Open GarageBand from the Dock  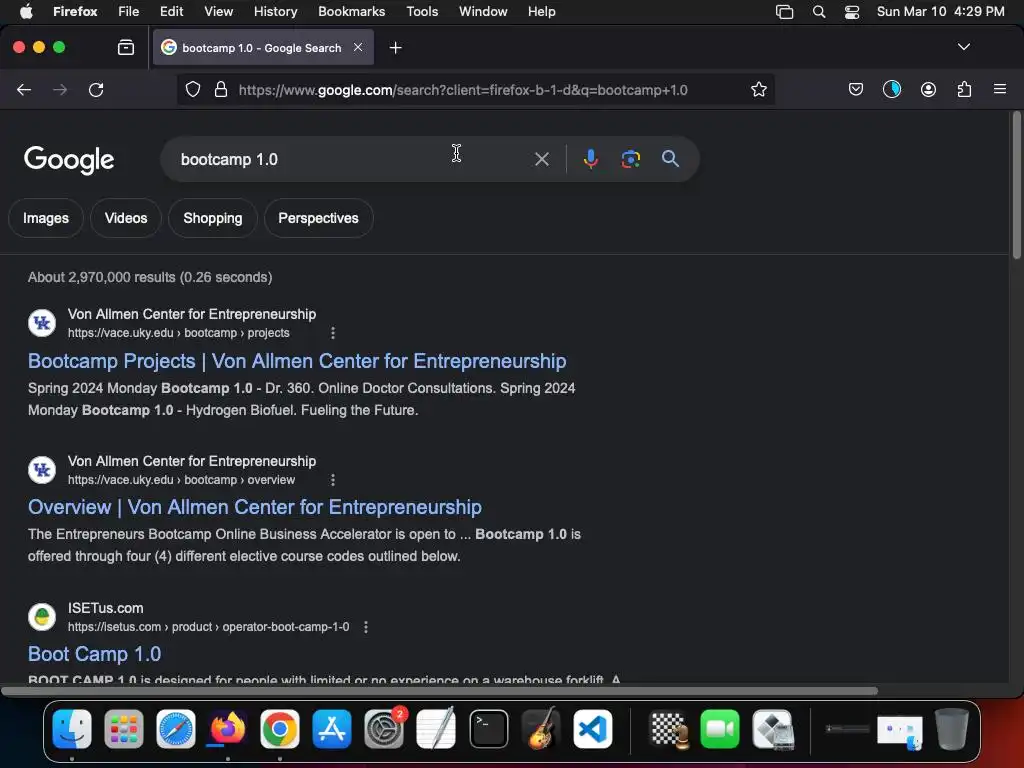point(541,728)
